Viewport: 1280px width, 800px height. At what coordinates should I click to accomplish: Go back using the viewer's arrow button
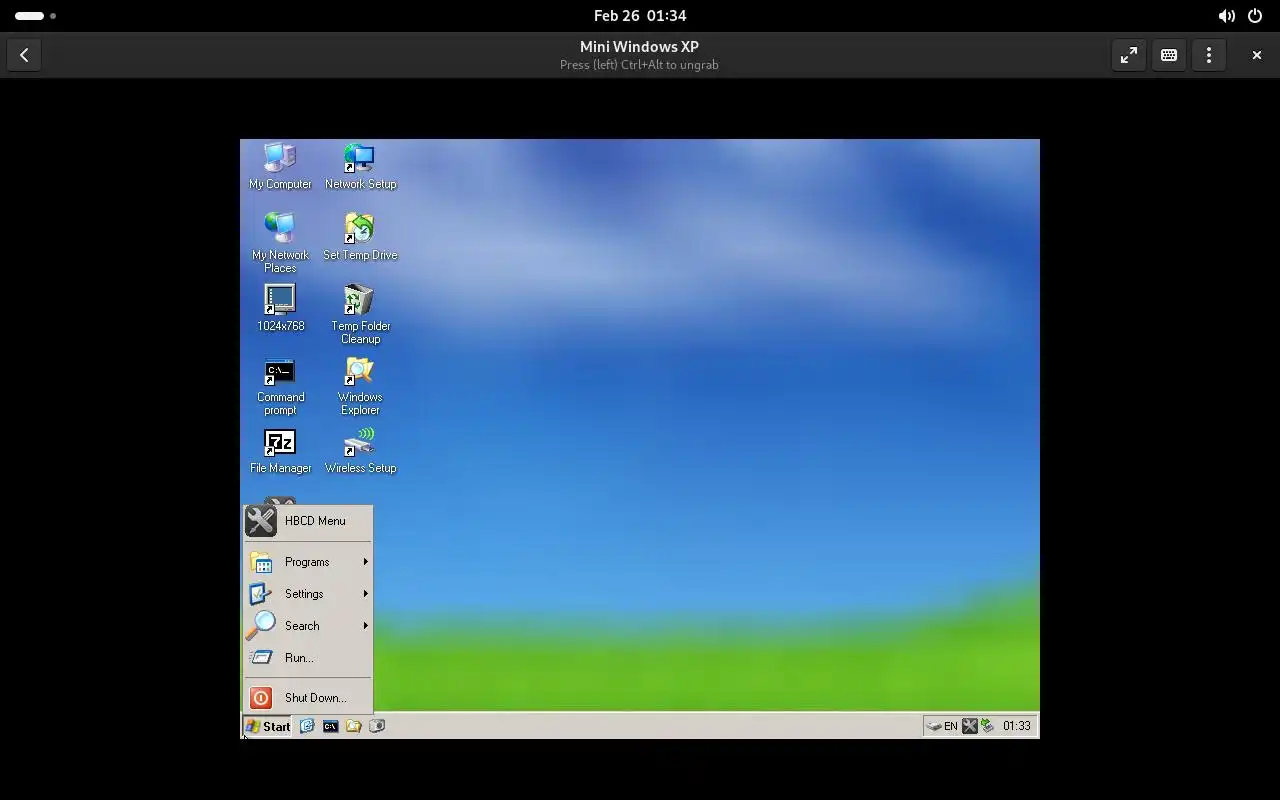pos(24,55)
